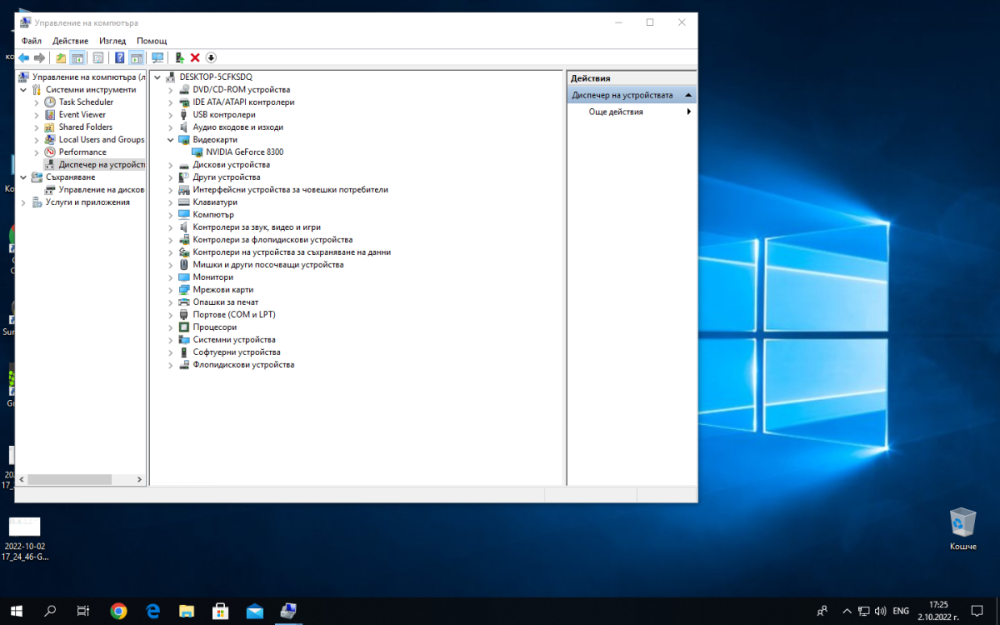The height and width of the screenshot is (625, 1000).
Task: Click the up one level folder icon
Action: tap(61, 58)
